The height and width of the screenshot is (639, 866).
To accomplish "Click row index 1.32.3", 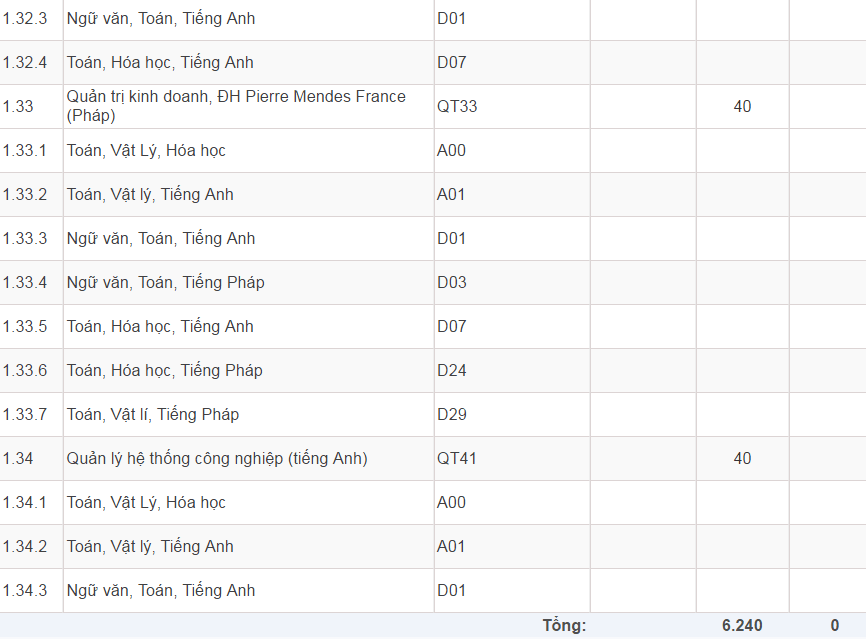I will (x=25, y=19).
